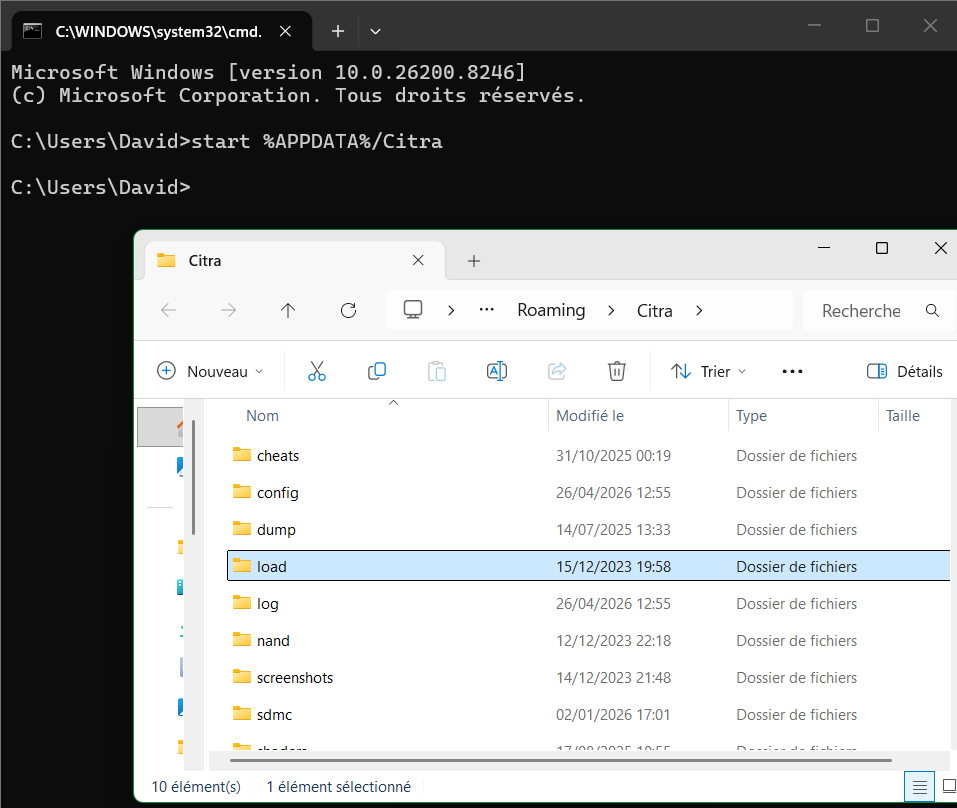Click the PC monitor icon in address bar
Screen dimensions: 957x808
[x=413, y=309]
